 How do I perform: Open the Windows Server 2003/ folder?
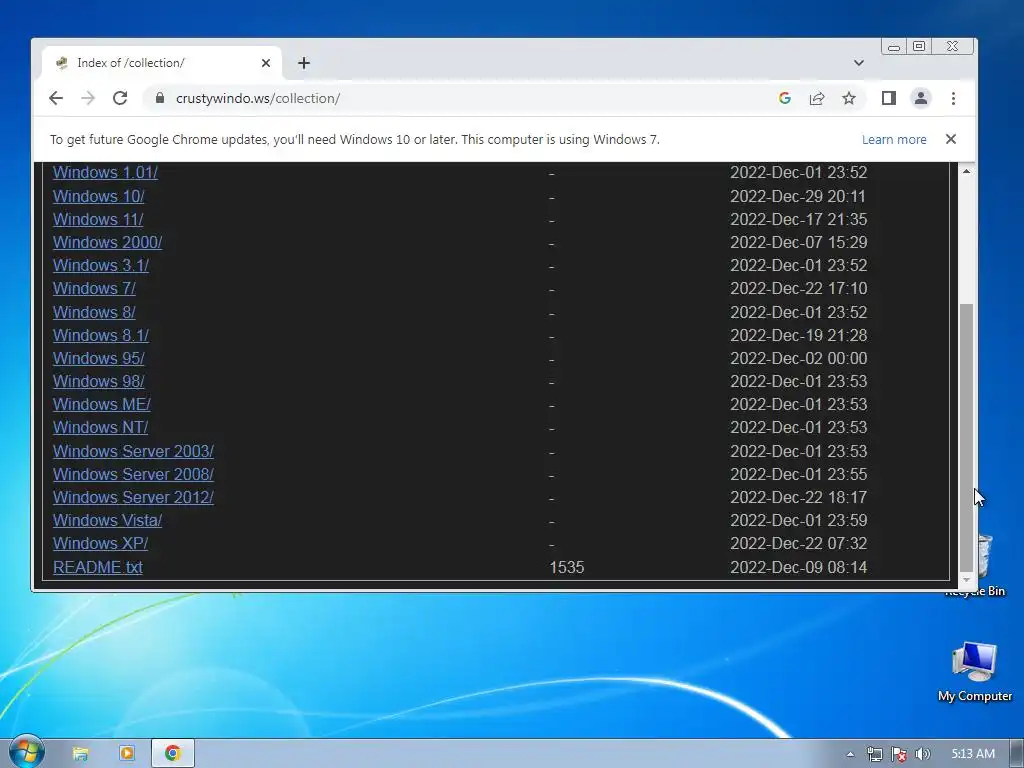(x=133, y=451)
